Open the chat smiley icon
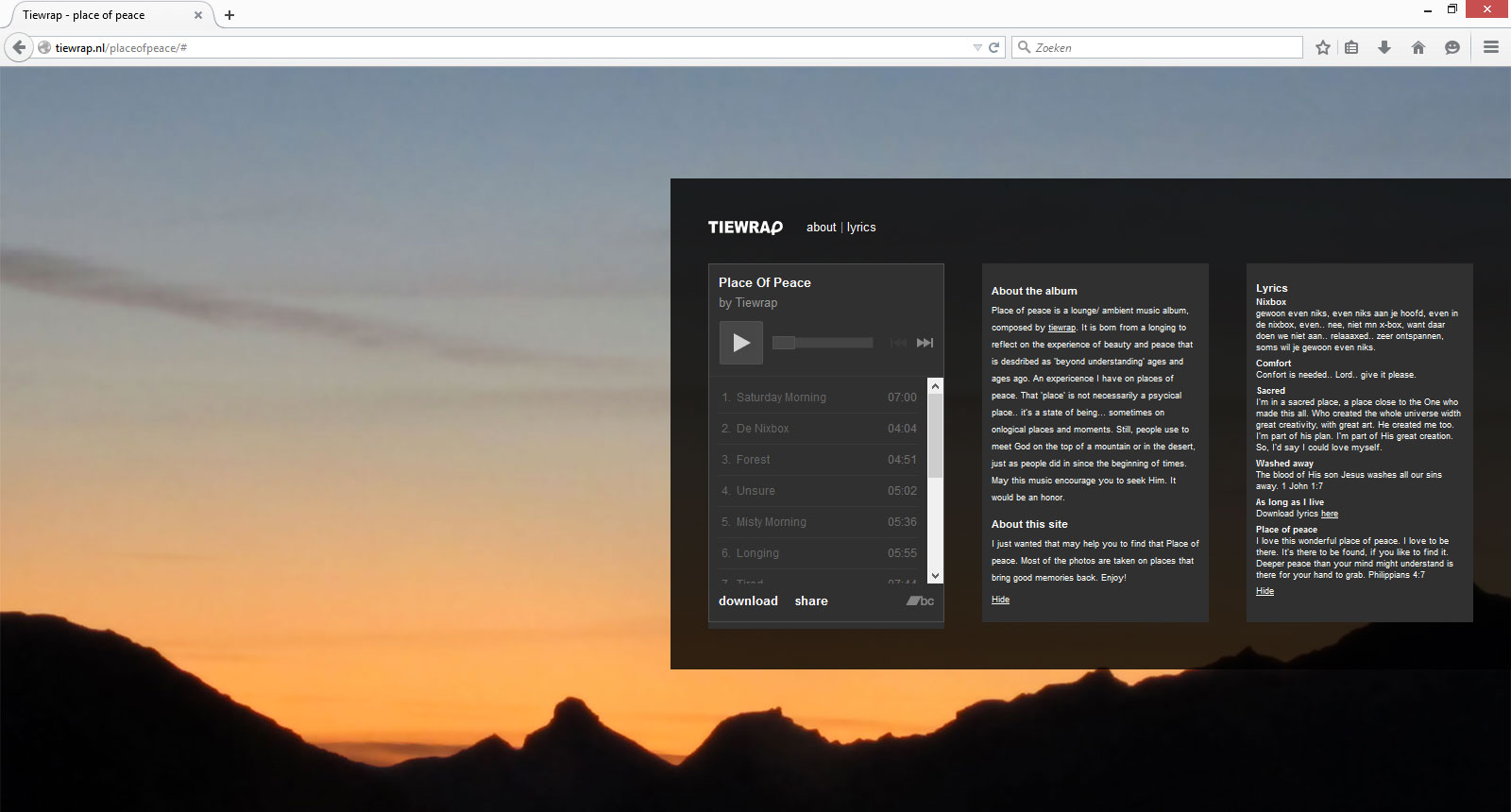 click(x=1452, y=47)
